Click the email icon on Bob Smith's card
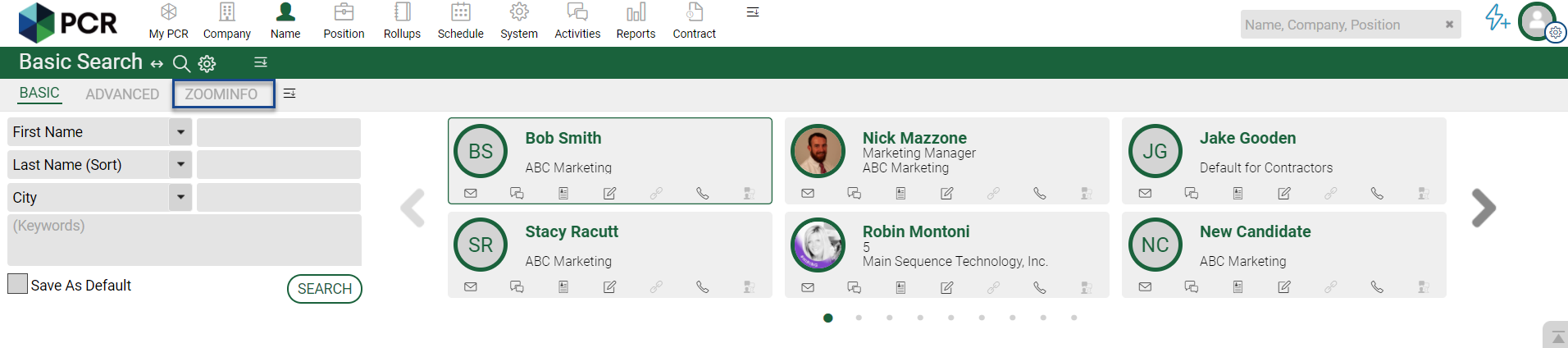 coord(471,194)
